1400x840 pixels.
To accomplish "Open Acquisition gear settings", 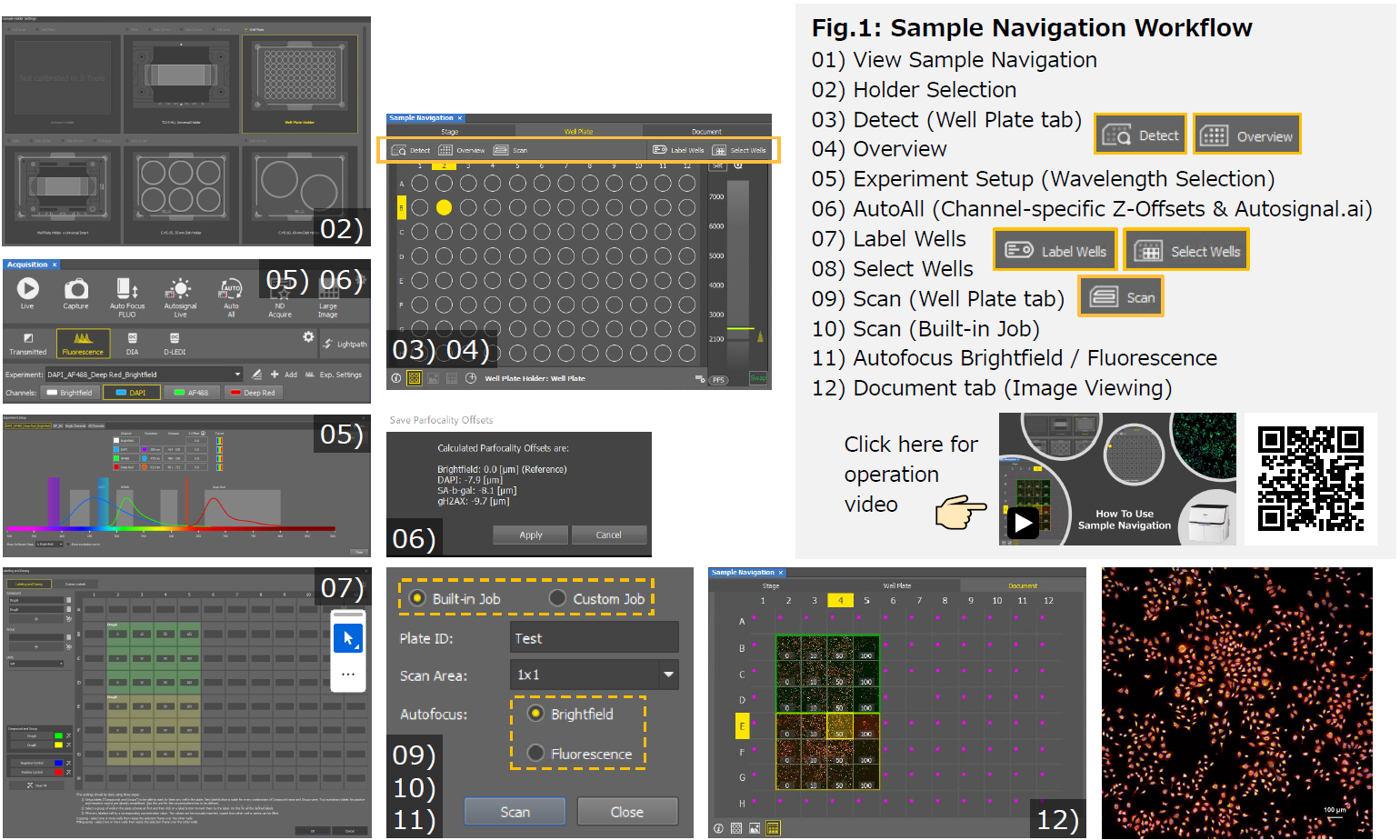I will 308,337.
